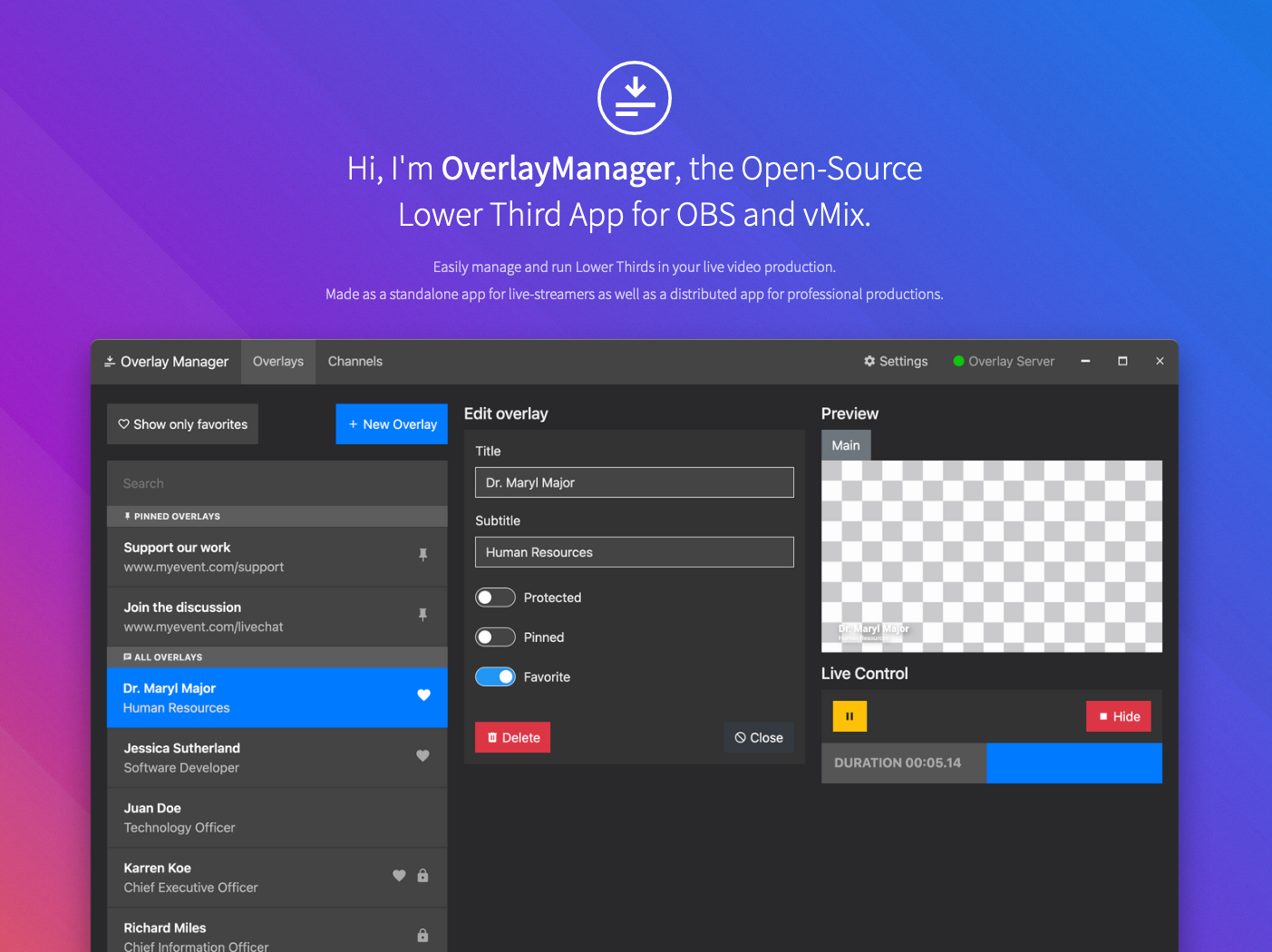Screen dimensions: 1272x952
Task: Disable the Favorite switch
Action: pyautogui.click(x=495, y=677)
